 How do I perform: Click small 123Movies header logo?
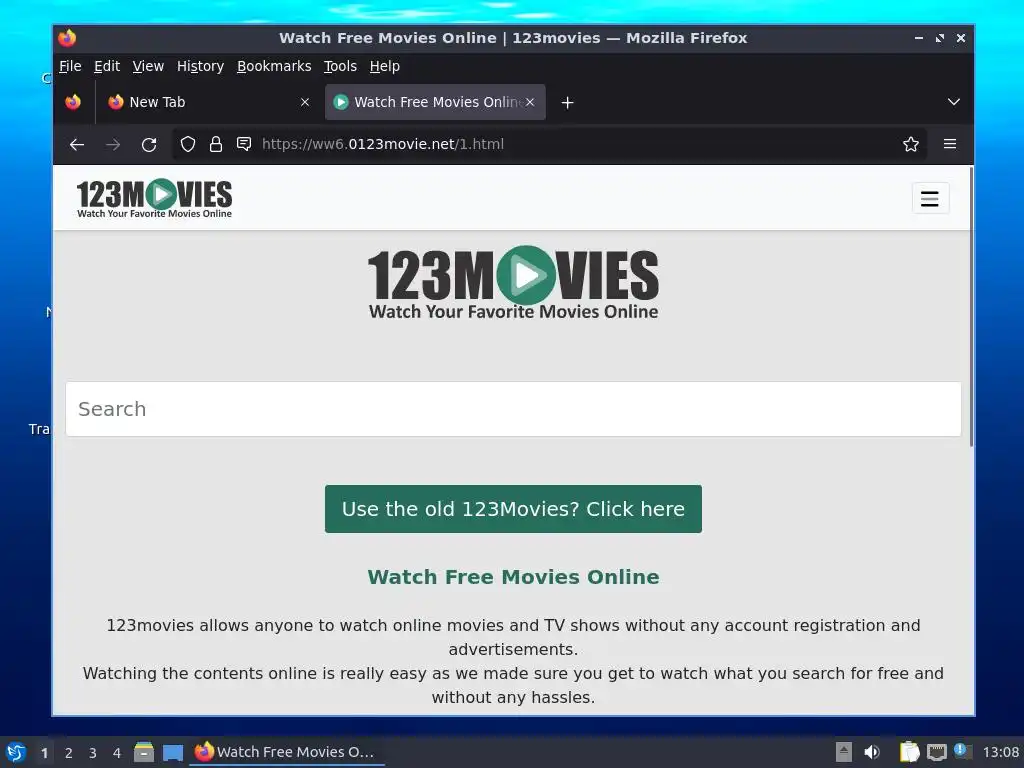pos(154,198)
